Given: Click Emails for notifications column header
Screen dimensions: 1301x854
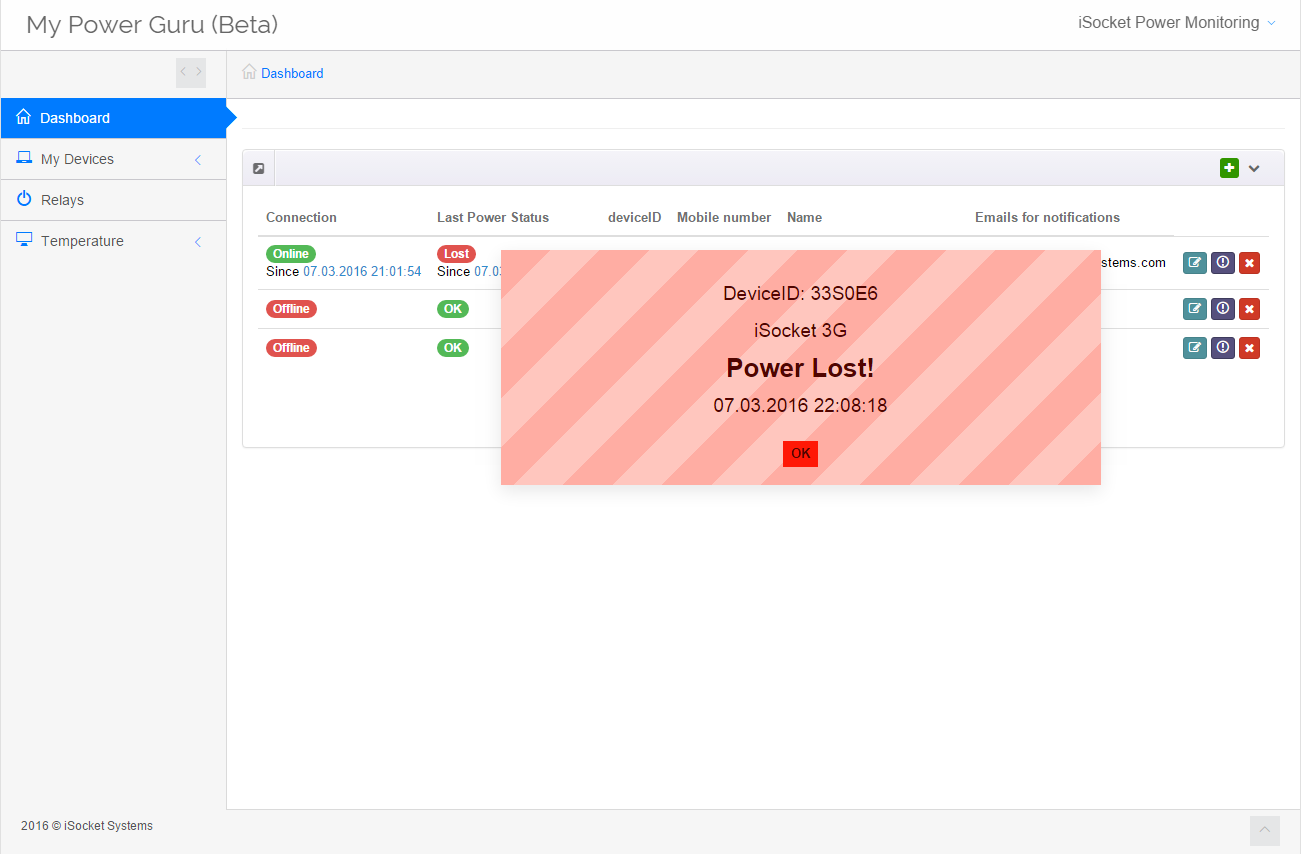Looking at the screenshot, I should (x=1047, y=217).
